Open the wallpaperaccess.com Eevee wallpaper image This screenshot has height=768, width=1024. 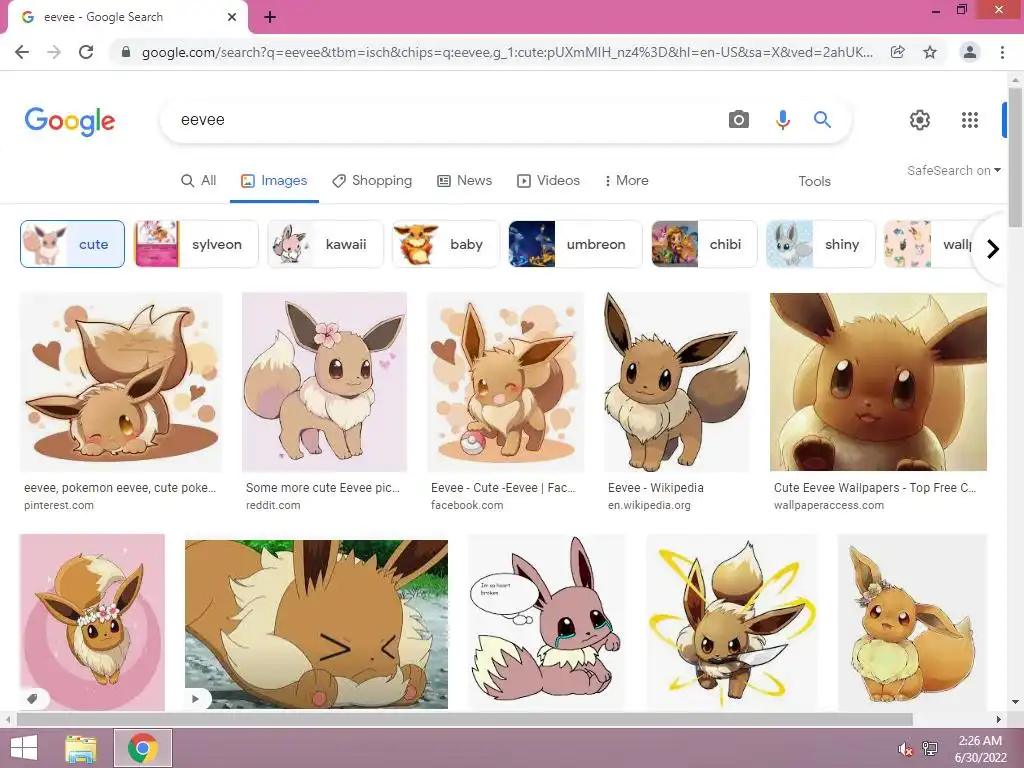click(878, 382)
